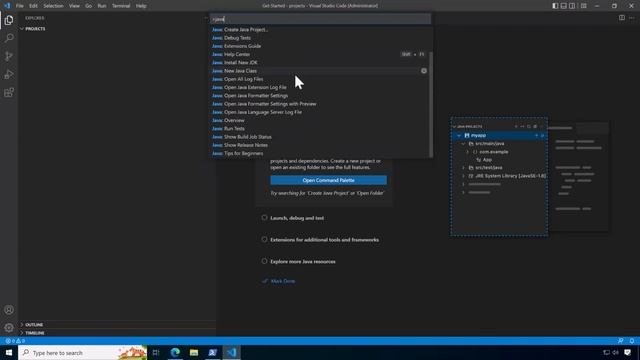Select Extensions for additional tools step

click(x=324, y=240)
